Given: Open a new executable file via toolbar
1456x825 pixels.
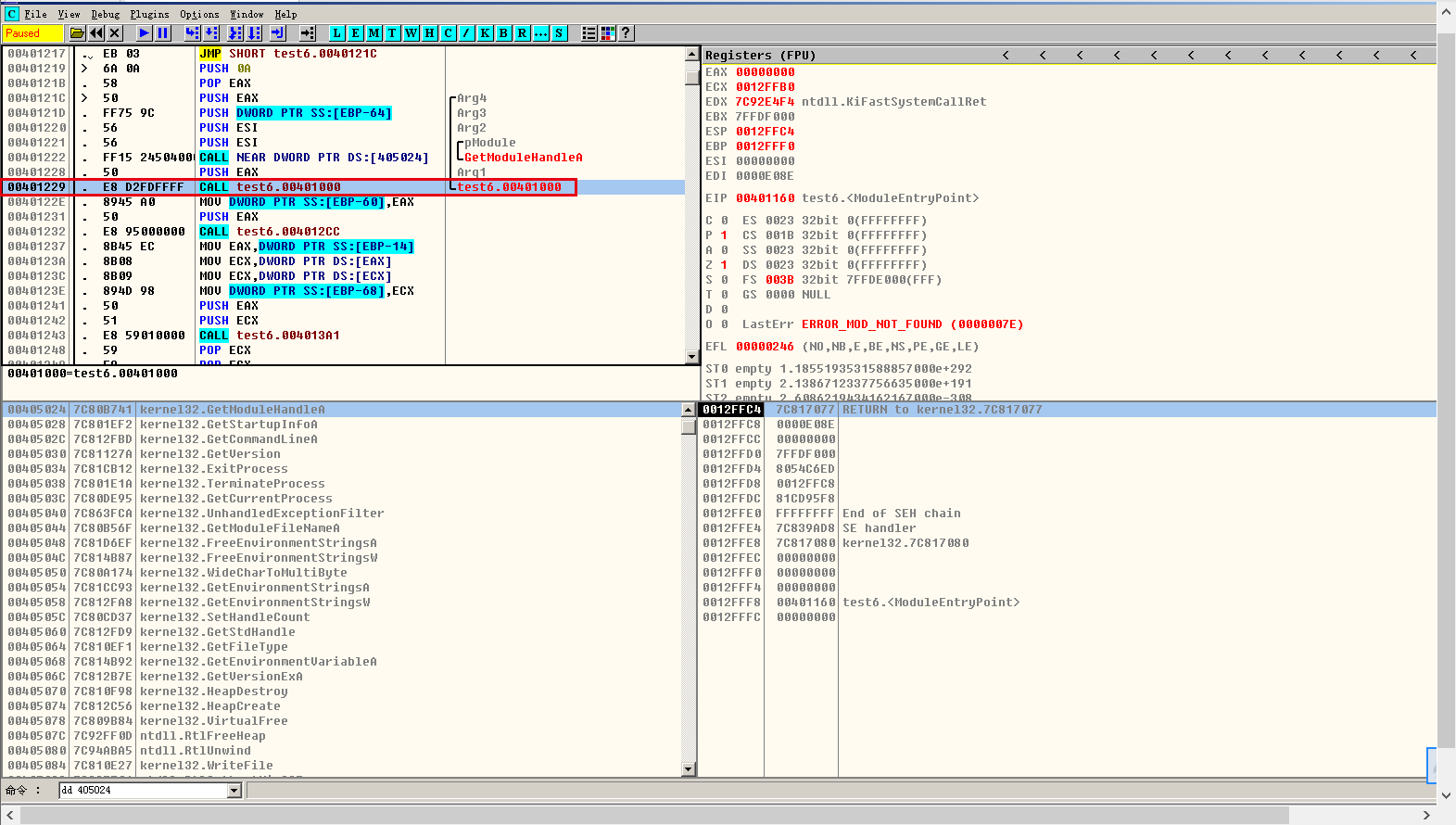Looking at the screenshot, I should (78, 33).
